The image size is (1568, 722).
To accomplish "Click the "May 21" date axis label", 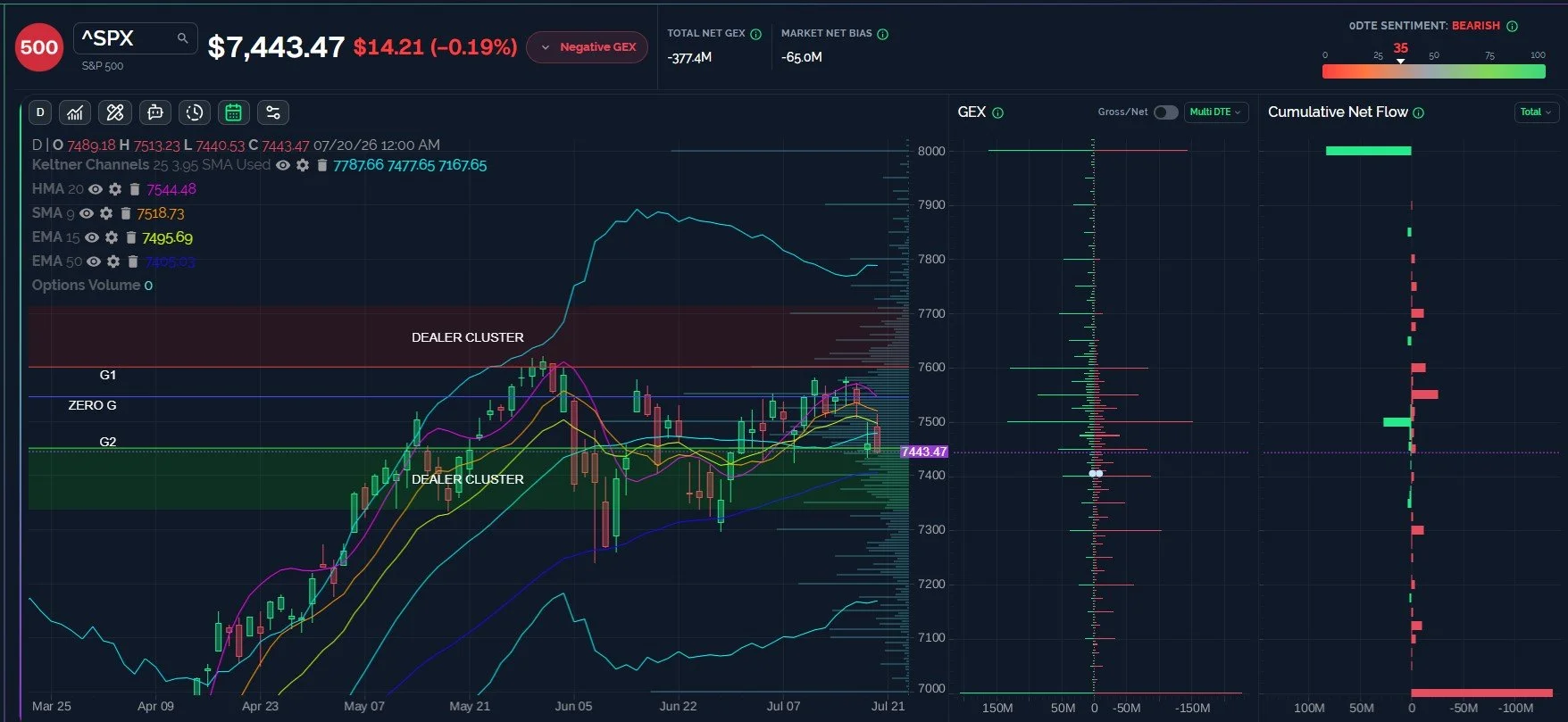I will 470,706.
